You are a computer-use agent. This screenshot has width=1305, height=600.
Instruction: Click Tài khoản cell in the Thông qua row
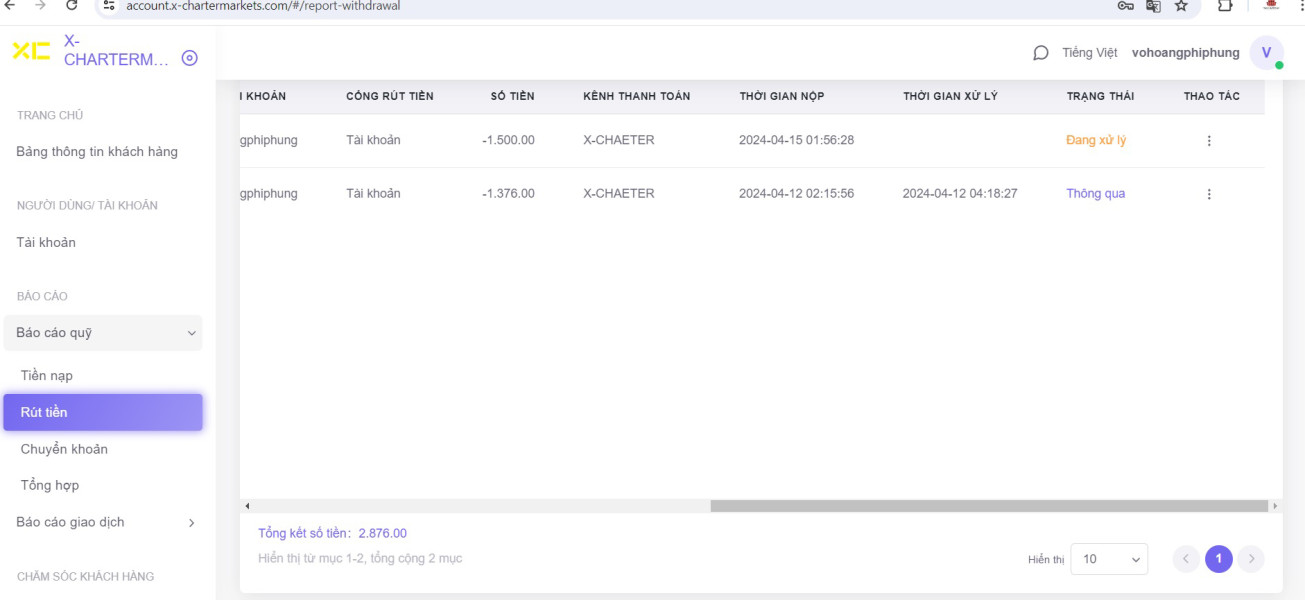click(373, 193)
